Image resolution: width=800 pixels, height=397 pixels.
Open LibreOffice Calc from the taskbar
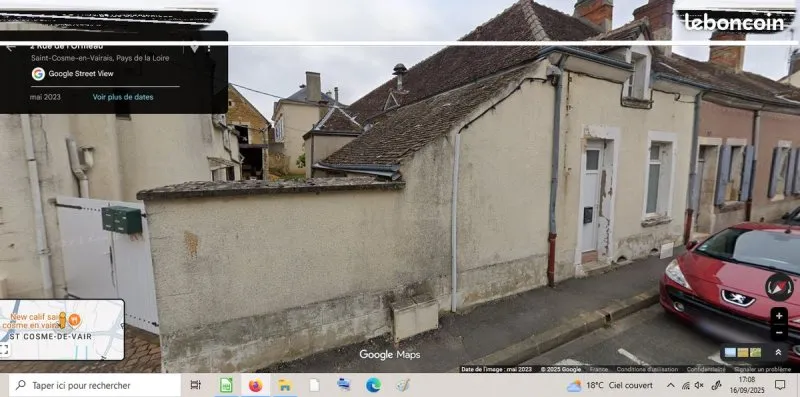tap(226, 385)
